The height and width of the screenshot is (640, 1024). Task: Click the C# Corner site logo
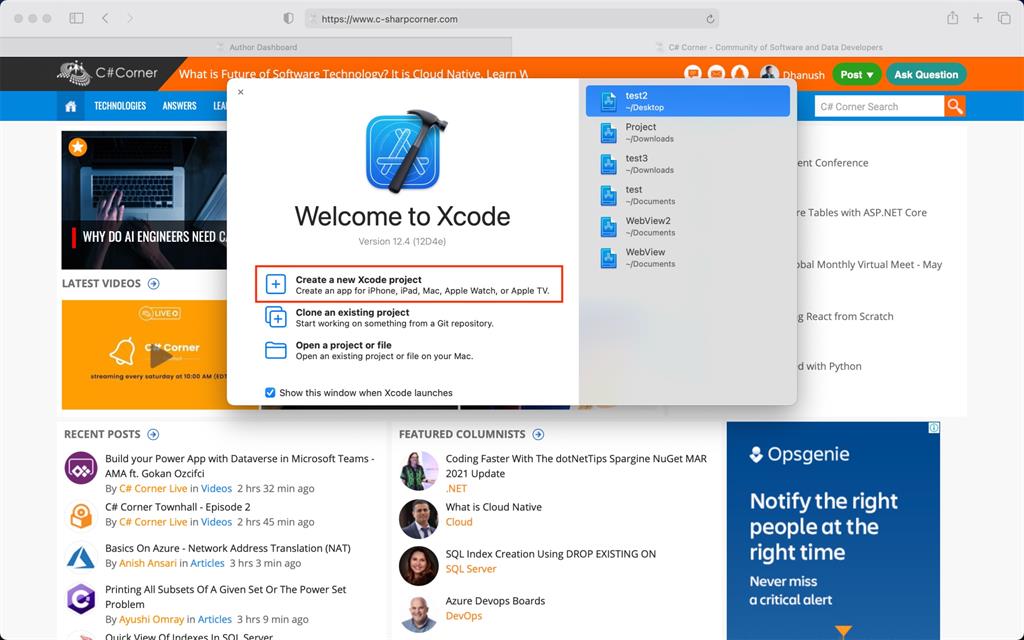tap(107, 73)
